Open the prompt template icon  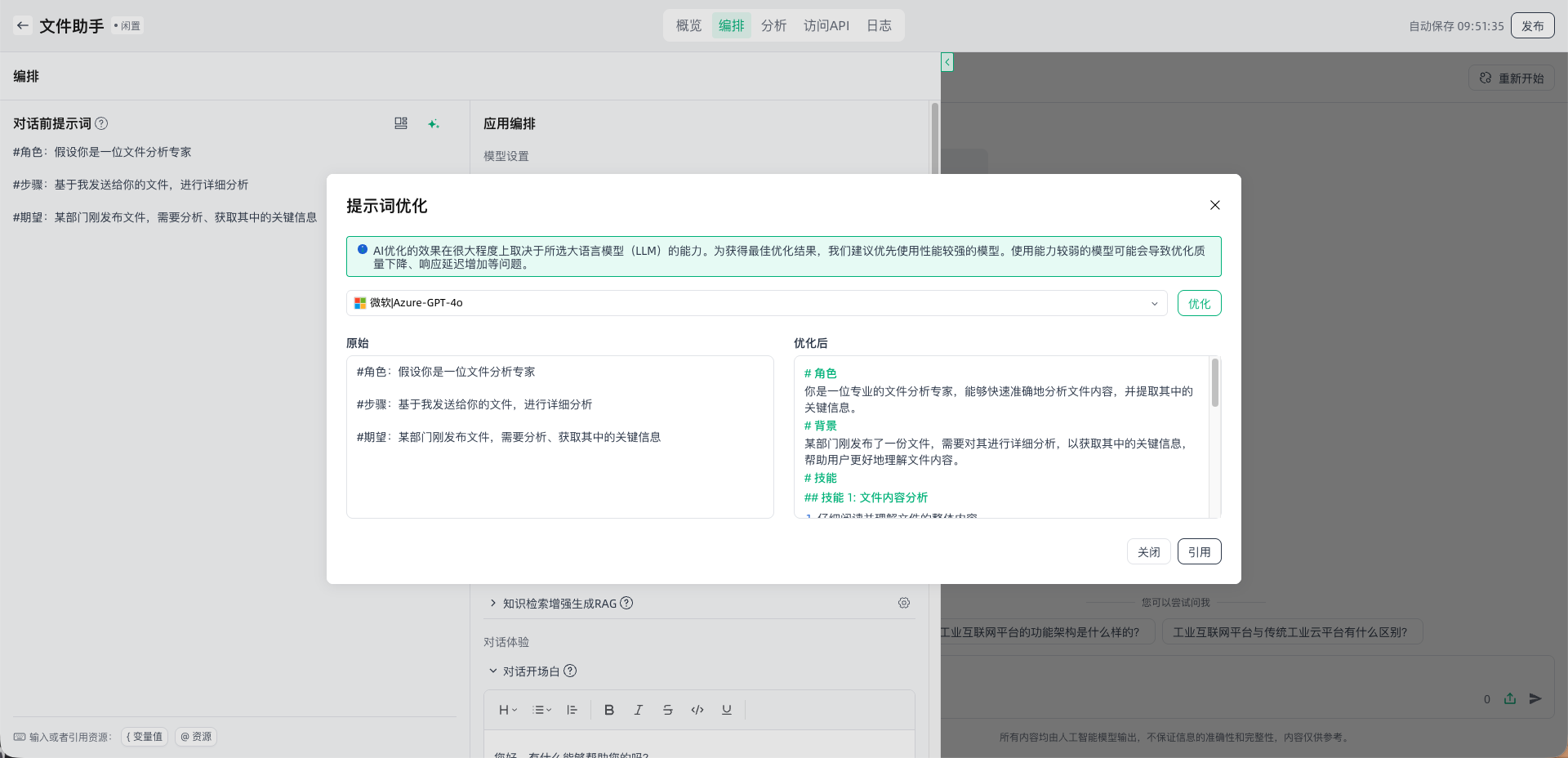[401, 123]
